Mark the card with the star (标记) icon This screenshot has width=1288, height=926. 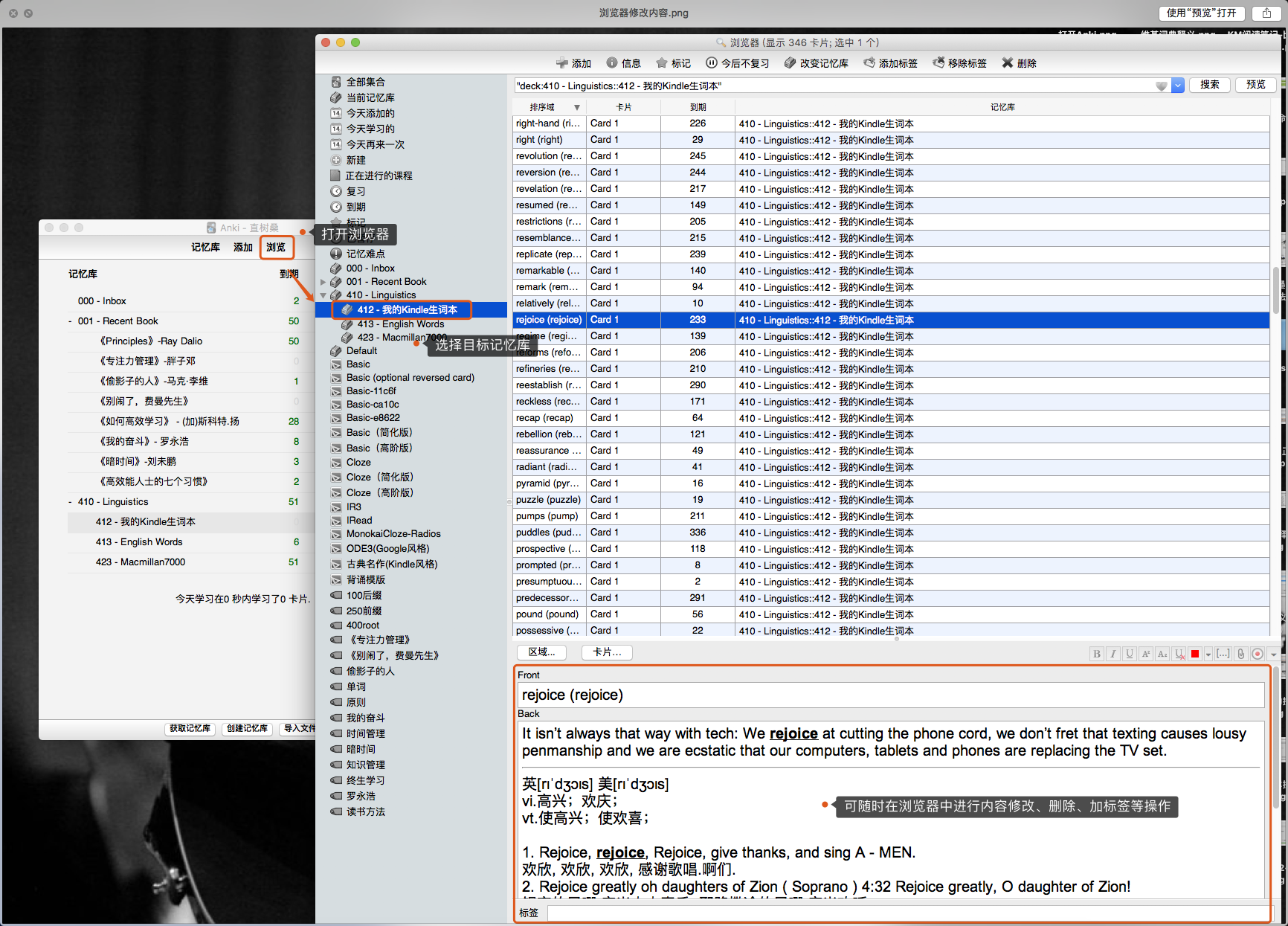pos(662,63)
